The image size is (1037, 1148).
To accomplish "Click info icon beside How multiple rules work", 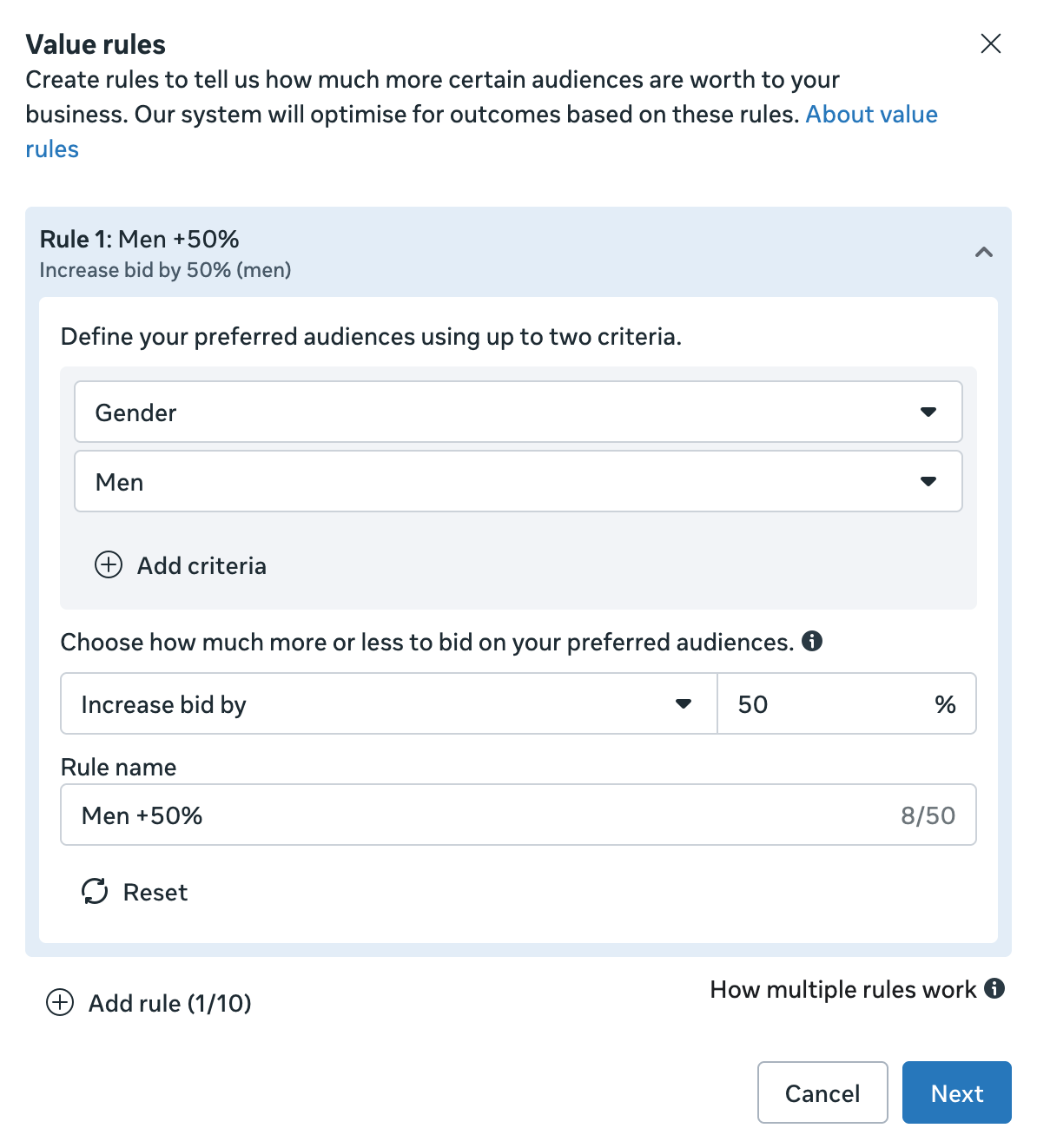I will 994,988.
